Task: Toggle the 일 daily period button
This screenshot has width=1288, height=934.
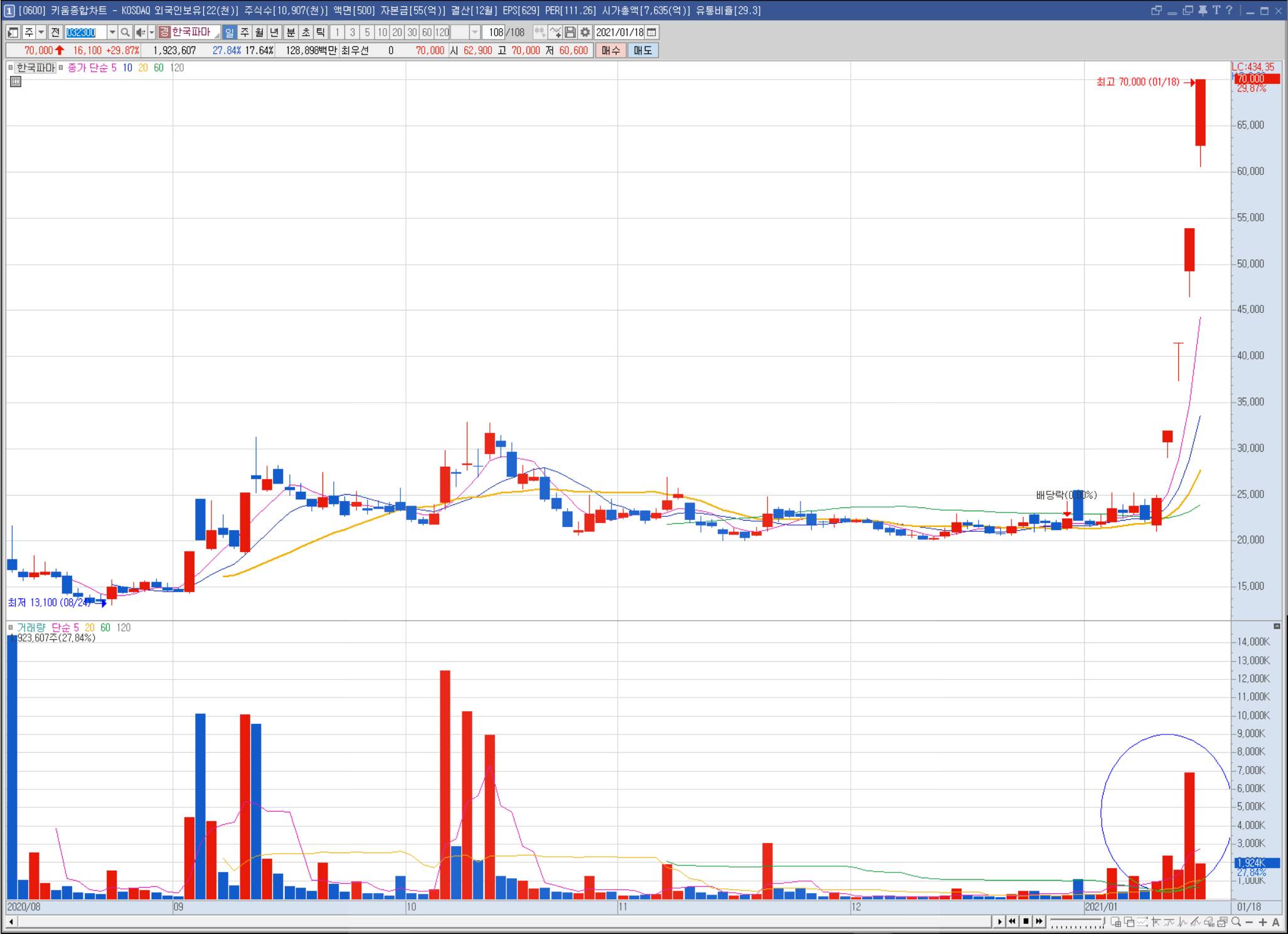Action: click(x=229, y=33)
